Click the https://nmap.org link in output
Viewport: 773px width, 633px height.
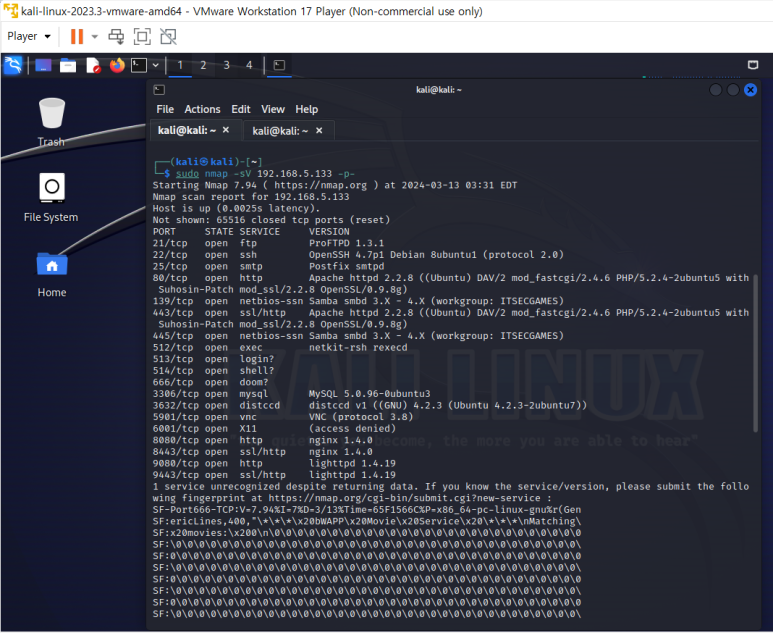320,185
